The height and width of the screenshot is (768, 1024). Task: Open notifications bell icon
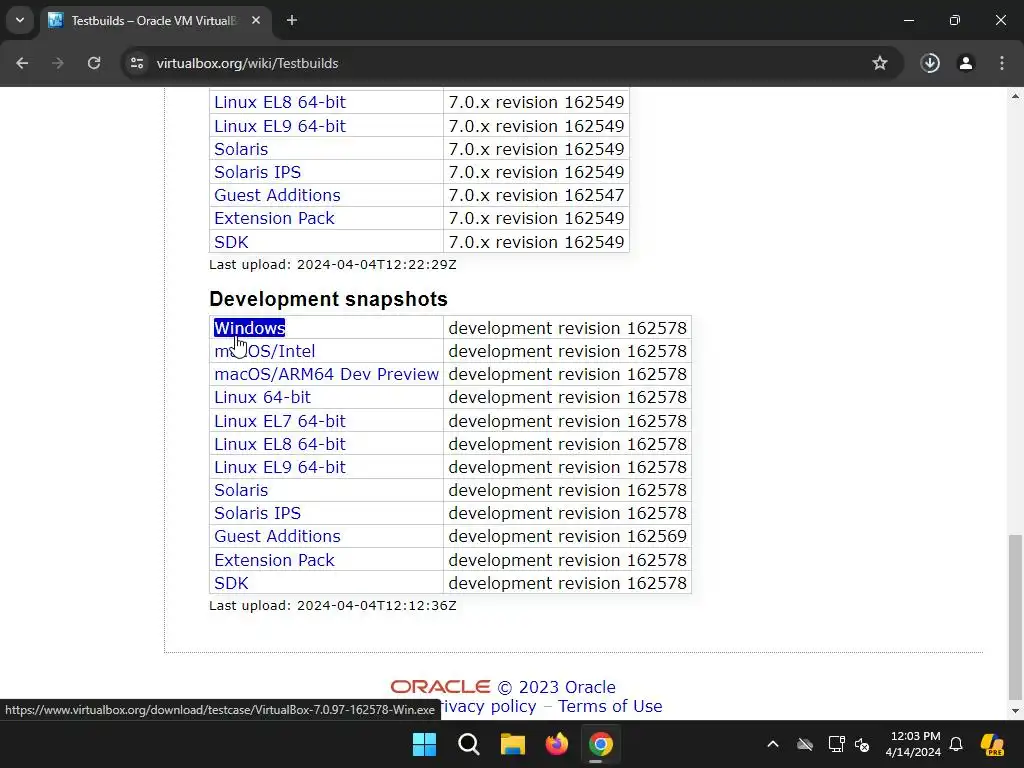[x=956, y=744]
